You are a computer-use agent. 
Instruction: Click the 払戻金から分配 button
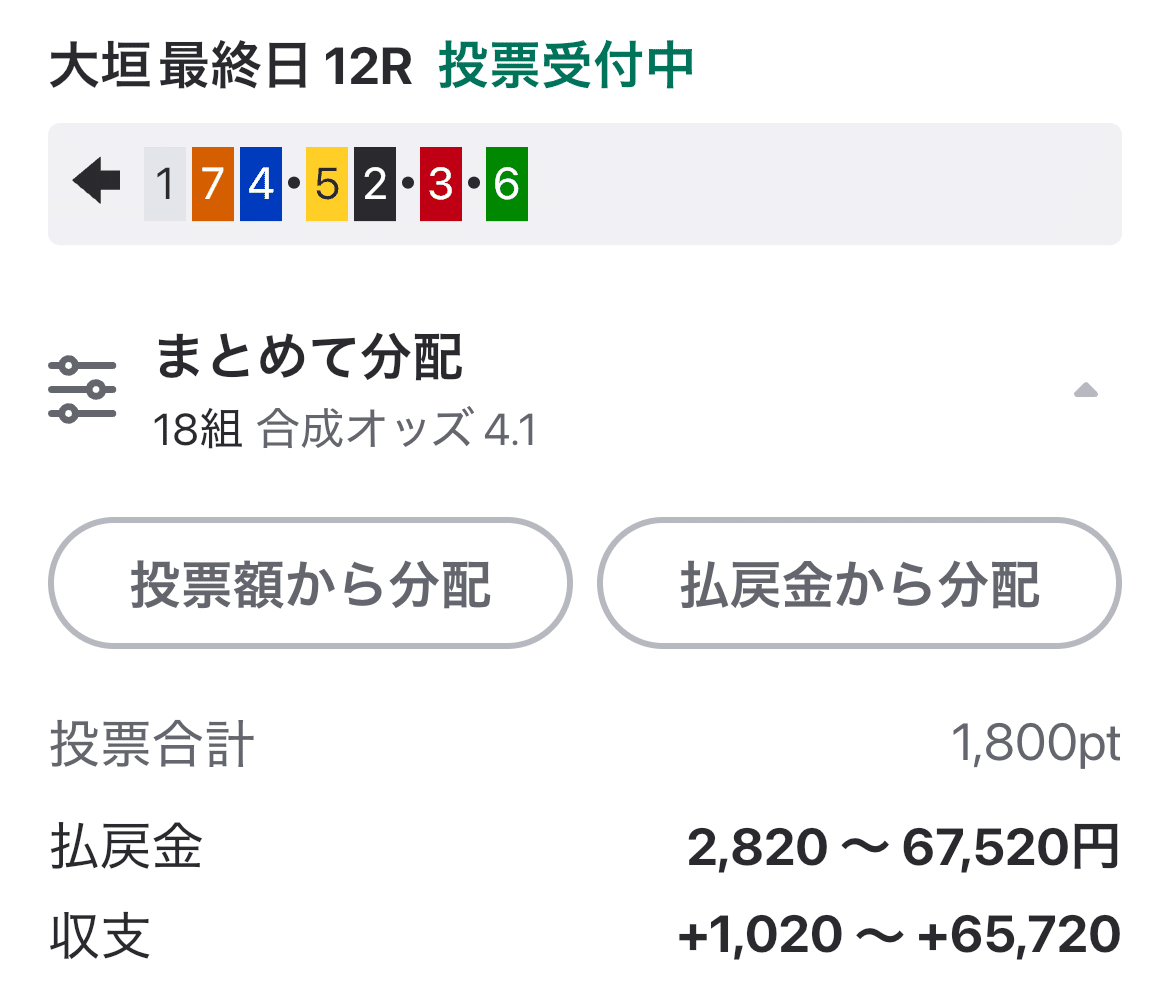[x=858, y=583]
